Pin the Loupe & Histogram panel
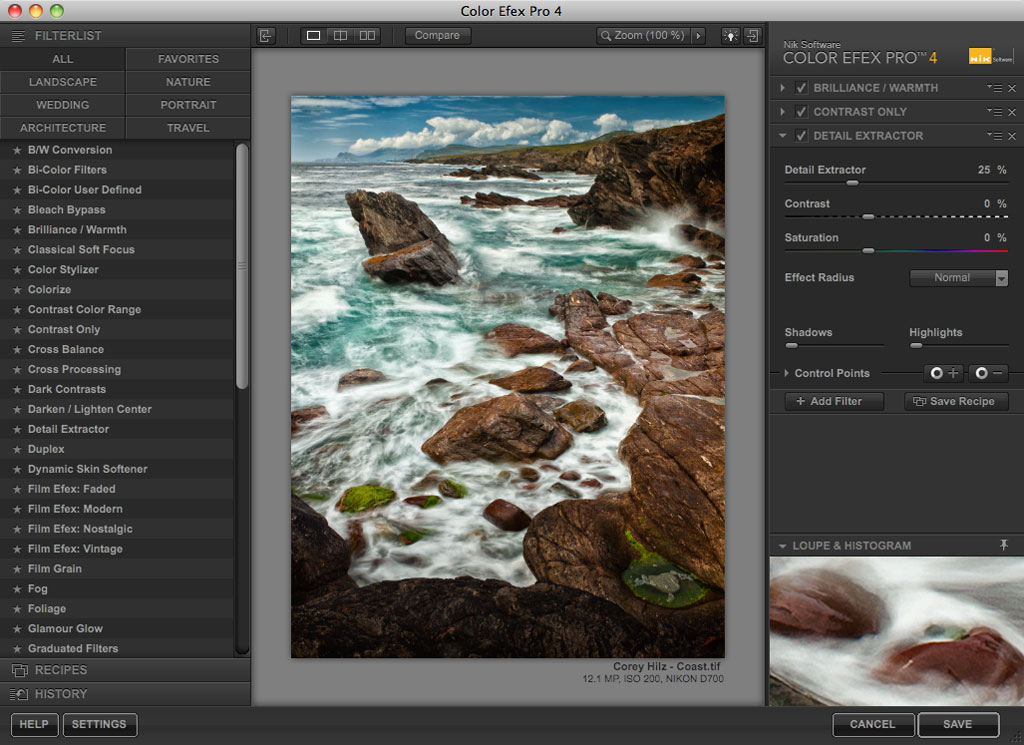Image resolution: width=1024 pixels, height=745 pixels. 1004,545
